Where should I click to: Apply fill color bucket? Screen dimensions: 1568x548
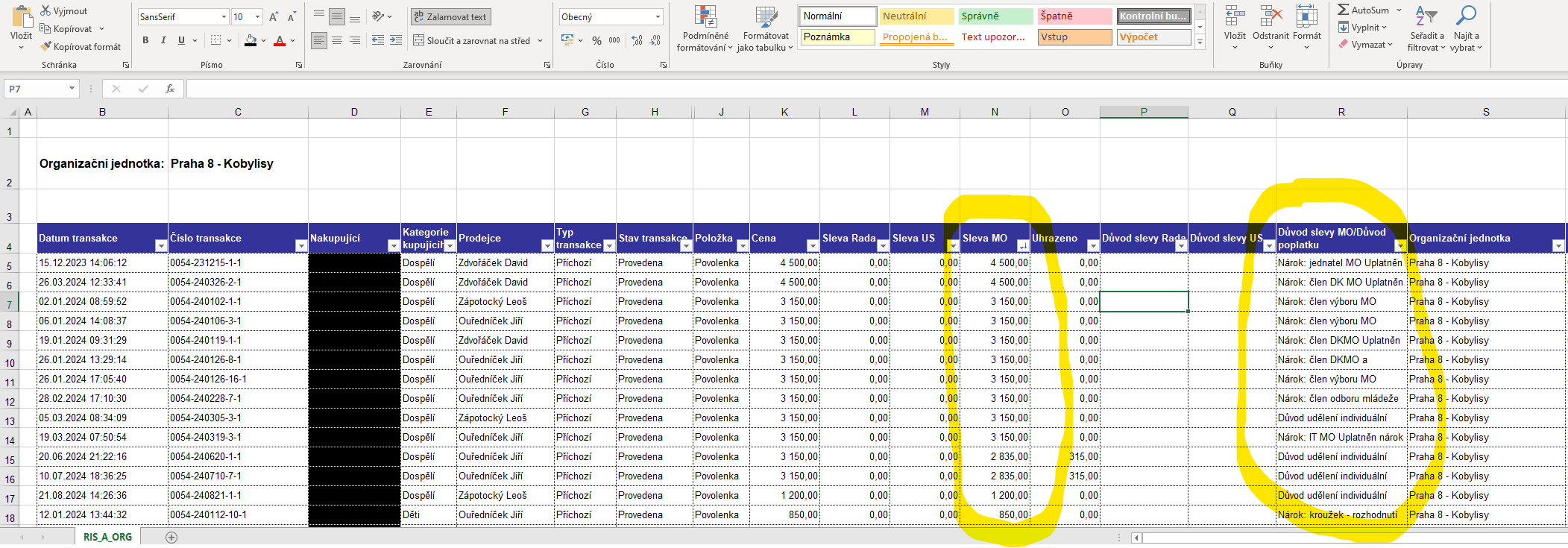[251, 40]
